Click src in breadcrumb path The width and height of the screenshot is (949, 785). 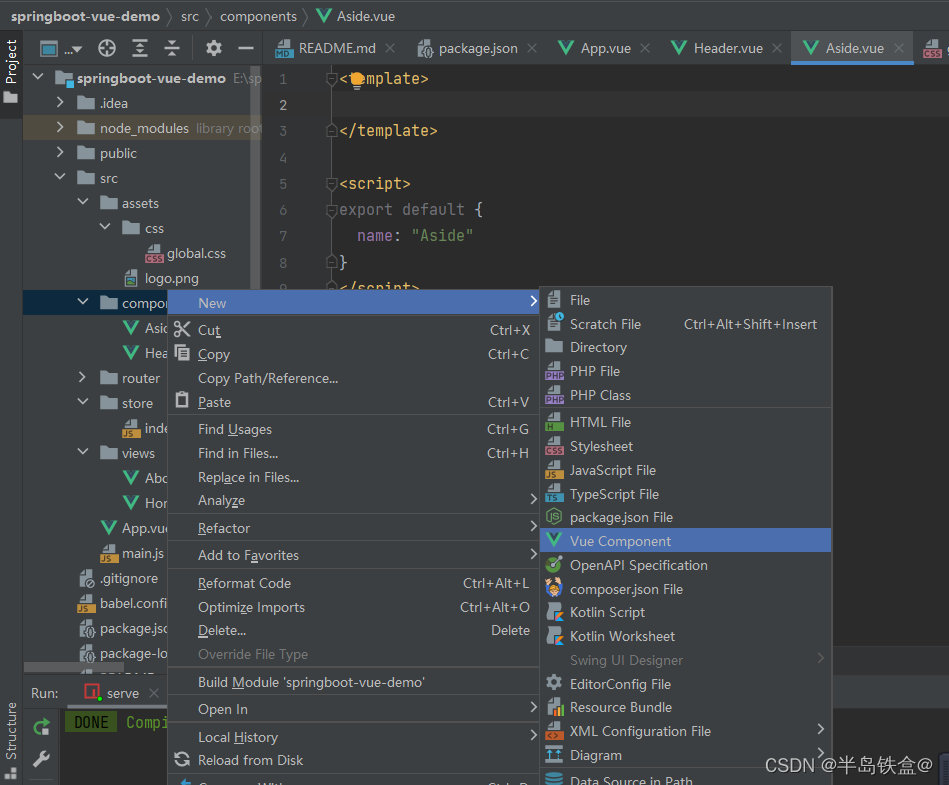coord(189,16)
